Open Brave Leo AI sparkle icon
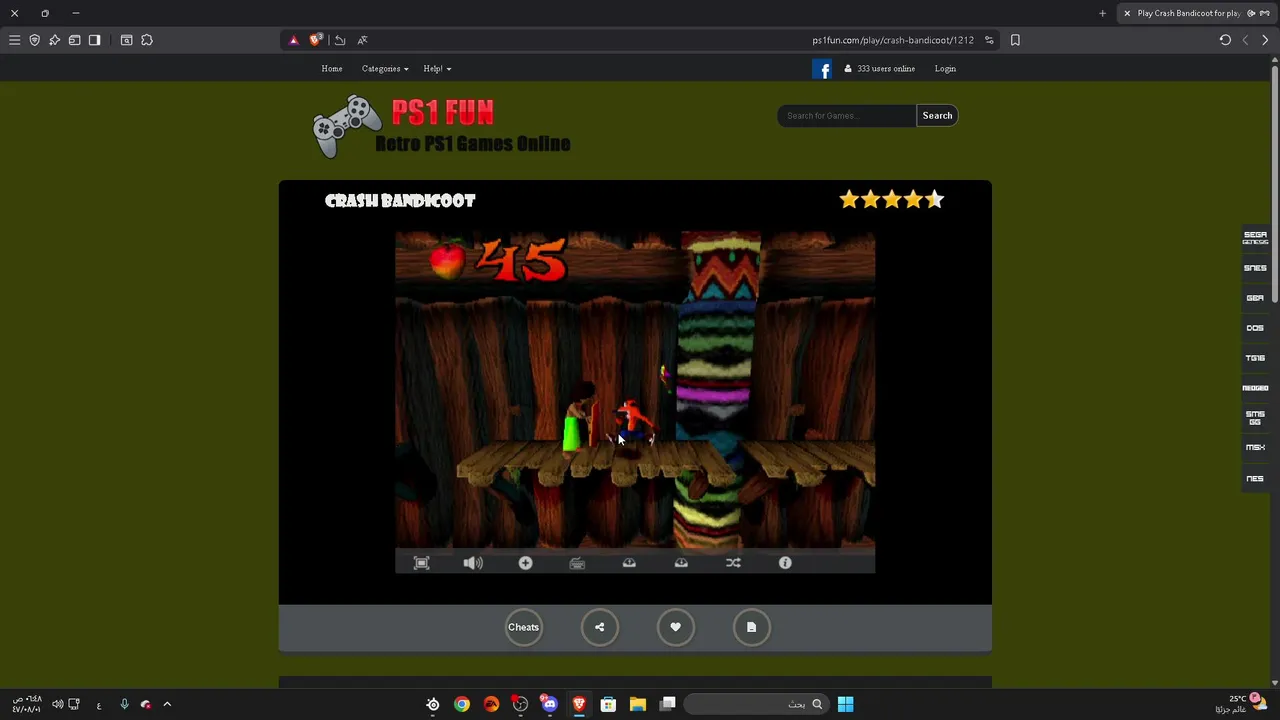Viewport: 1280px width, 720px height. 54,40
